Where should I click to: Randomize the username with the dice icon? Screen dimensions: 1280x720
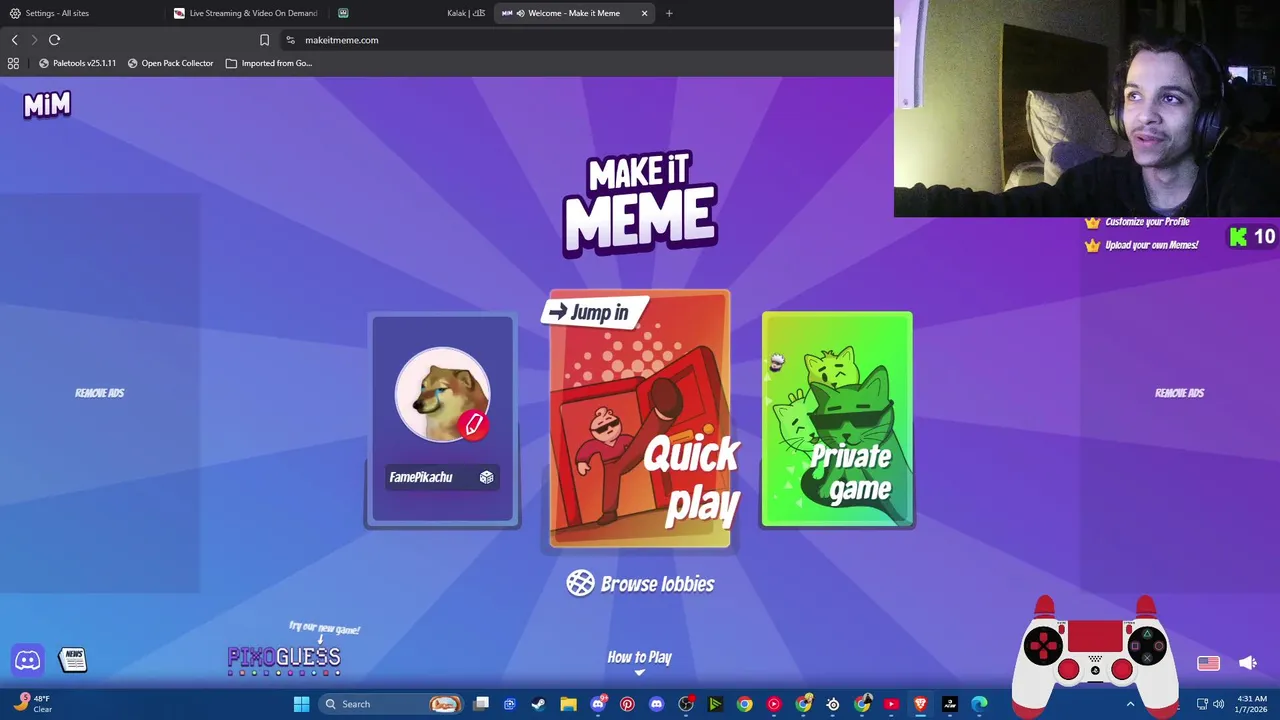pyautogui.click(x=486, y=477)
